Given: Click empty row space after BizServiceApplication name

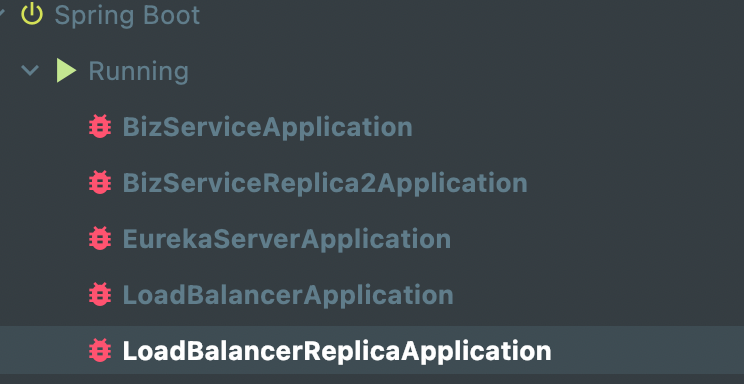Looking at the screenshot, I should (x=578, y=127).
